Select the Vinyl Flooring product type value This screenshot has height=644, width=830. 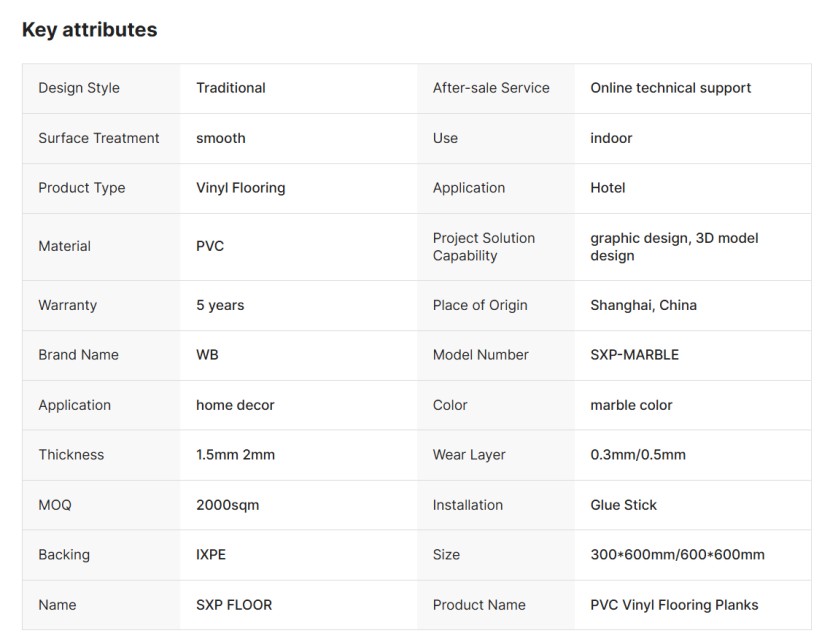240,188
